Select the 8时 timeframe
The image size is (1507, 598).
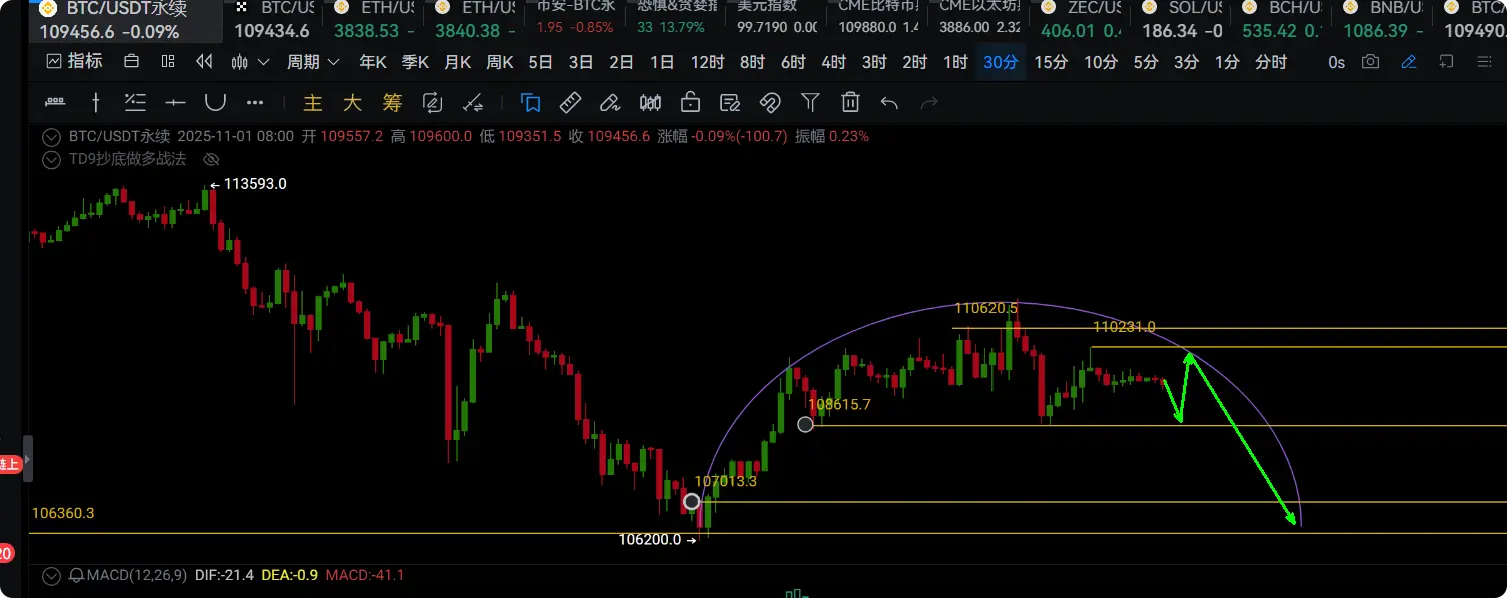pos(752,62)
